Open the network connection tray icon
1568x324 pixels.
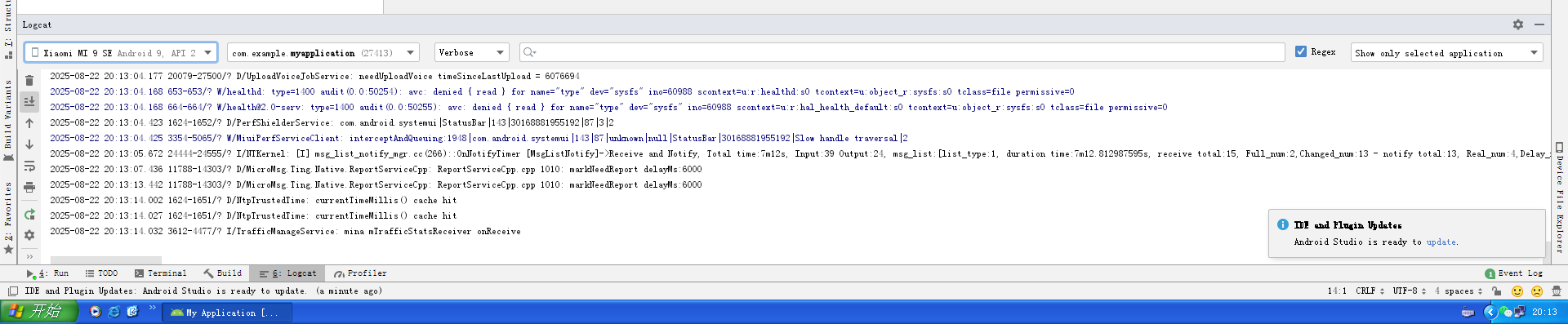click(x=1520, y=312)
